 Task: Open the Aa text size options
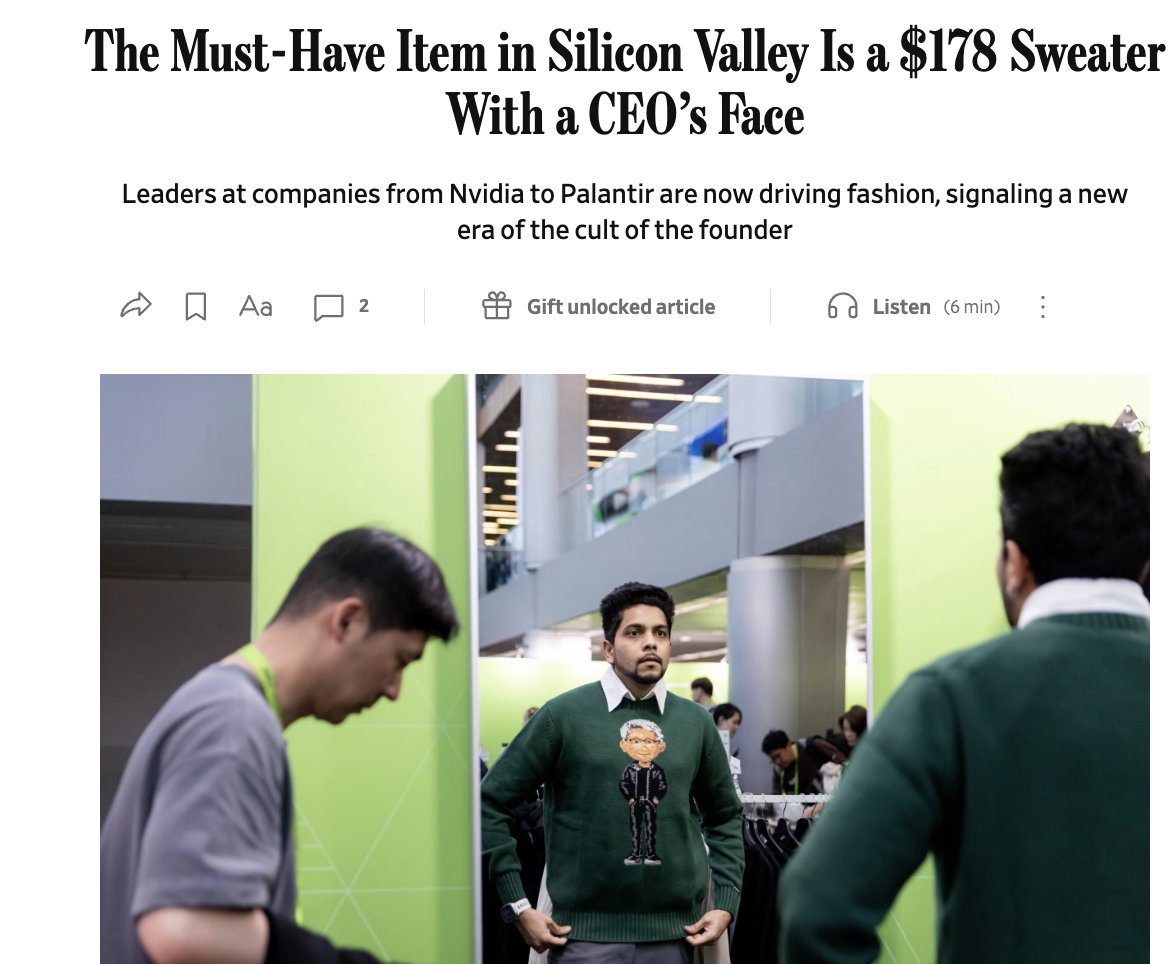coord(256,306)
